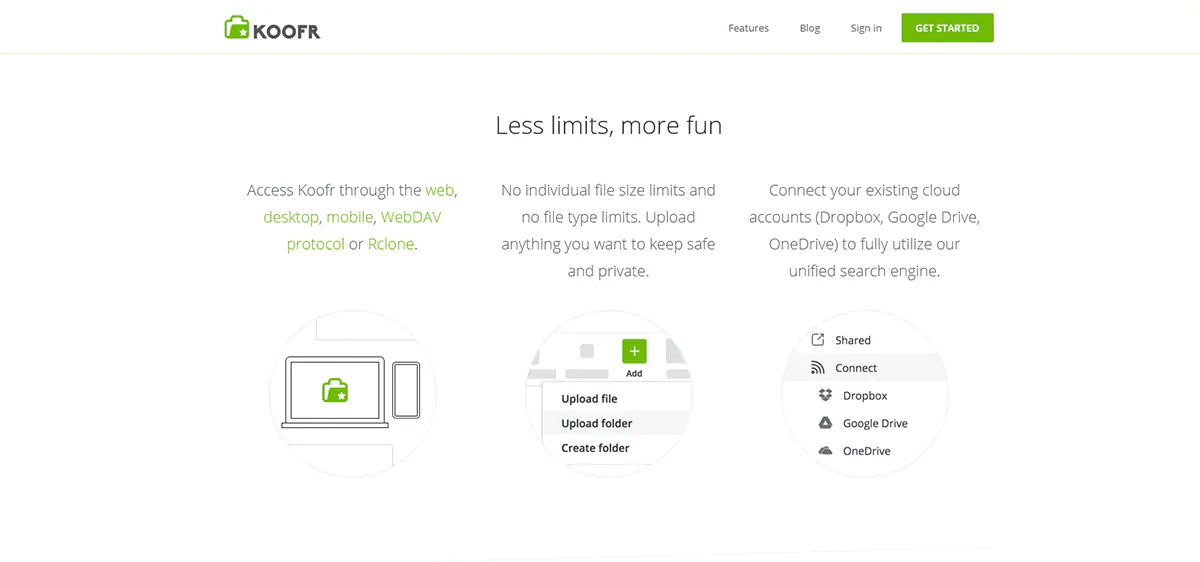Click the Connect feed icon
1200x562 pixels.
[x=818, y=368]
